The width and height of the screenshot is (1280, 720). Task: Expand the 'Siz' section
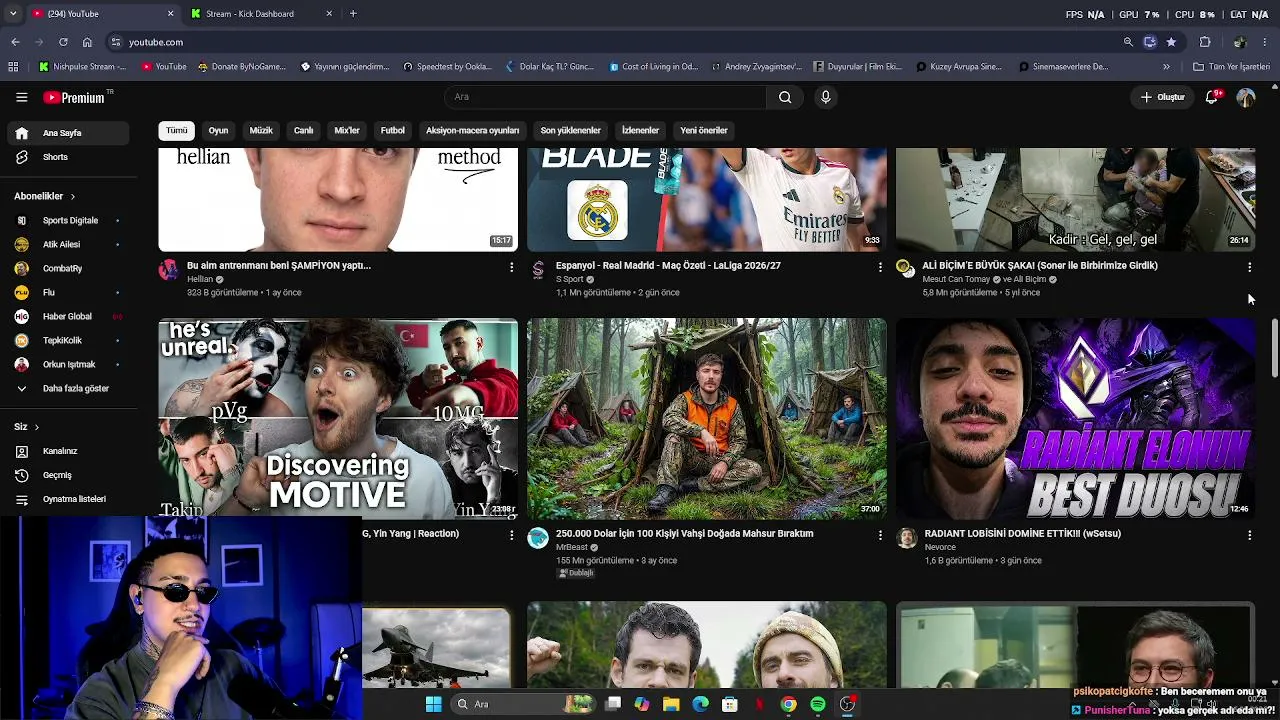[x=27, y=427]
